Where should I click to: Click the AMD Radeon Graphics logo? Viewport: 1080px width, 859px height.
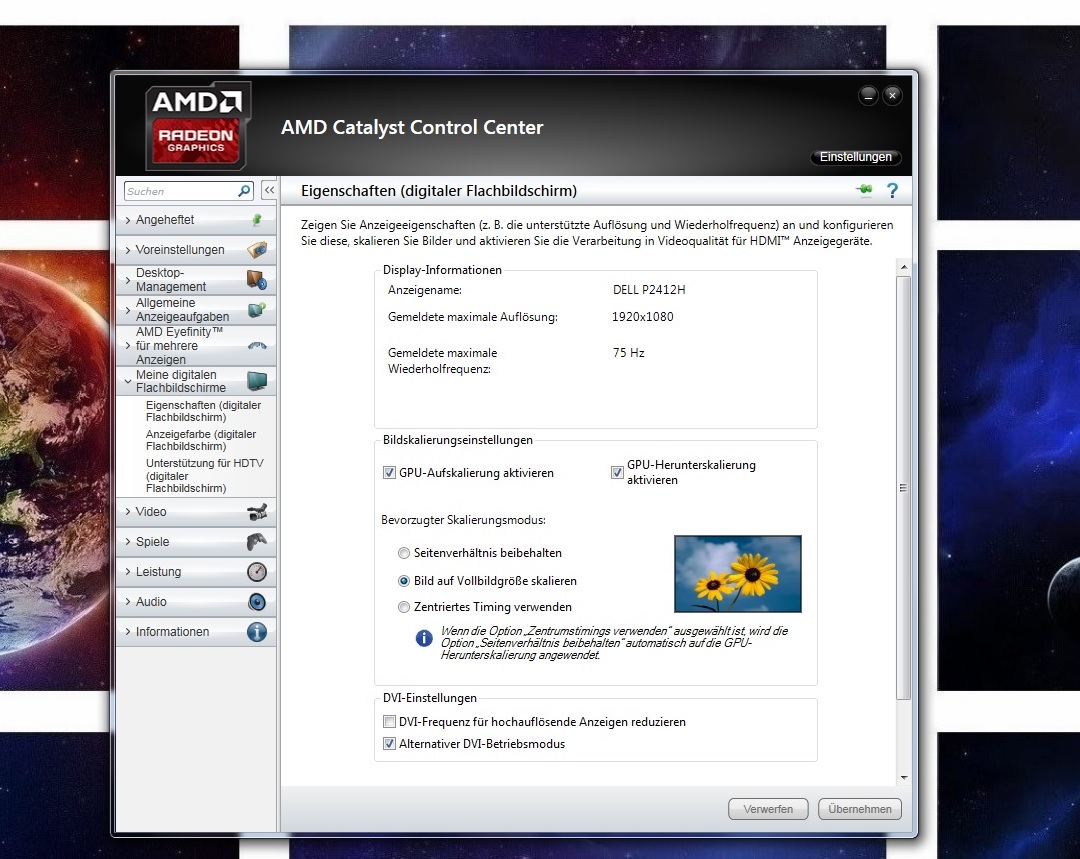click(x=197, y=126)
